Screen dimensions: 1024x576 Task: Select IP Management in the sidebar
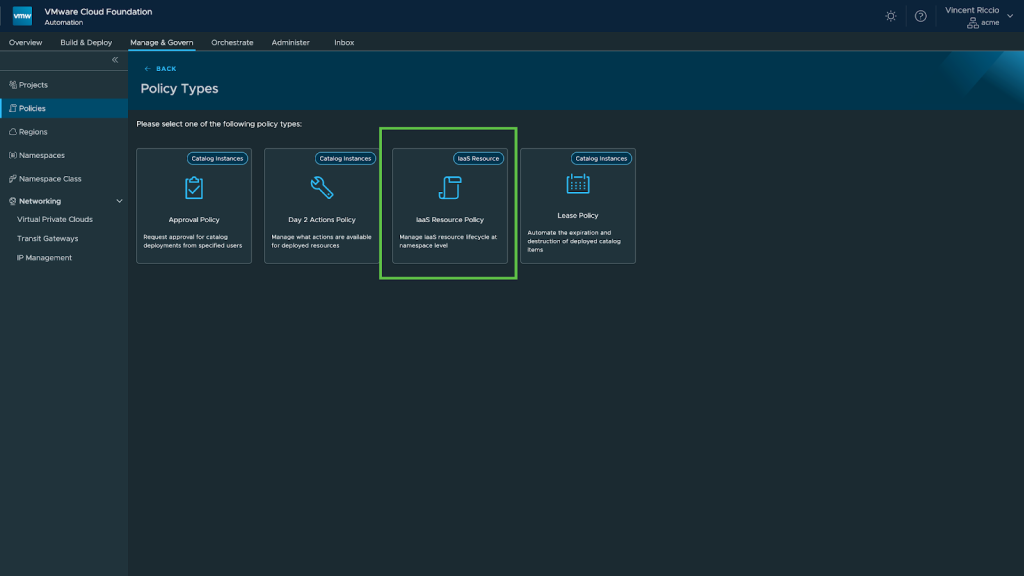[x=44, y=258]
